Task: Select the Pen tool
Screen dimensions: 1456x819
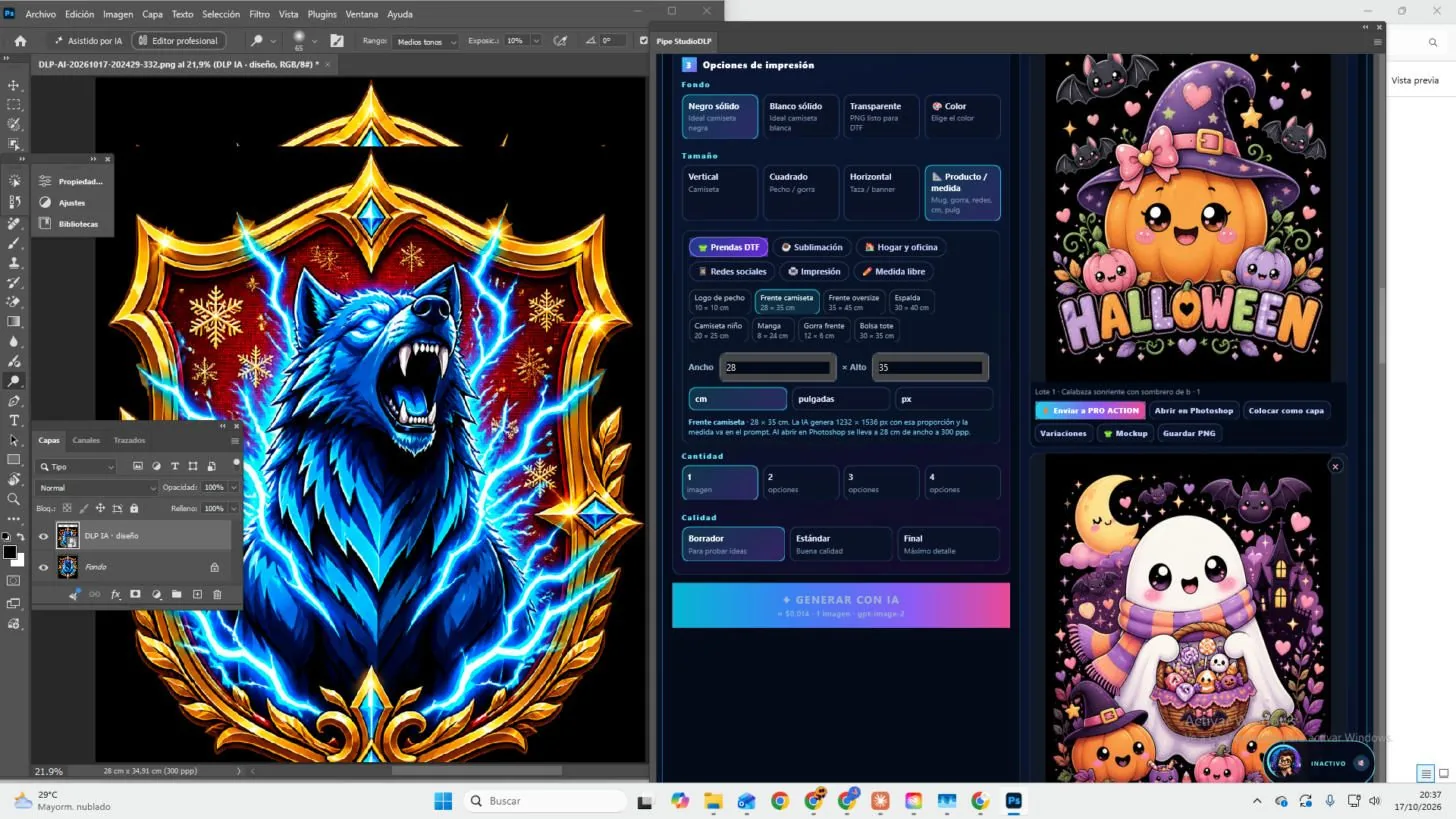Action: [x=14, y=401]
